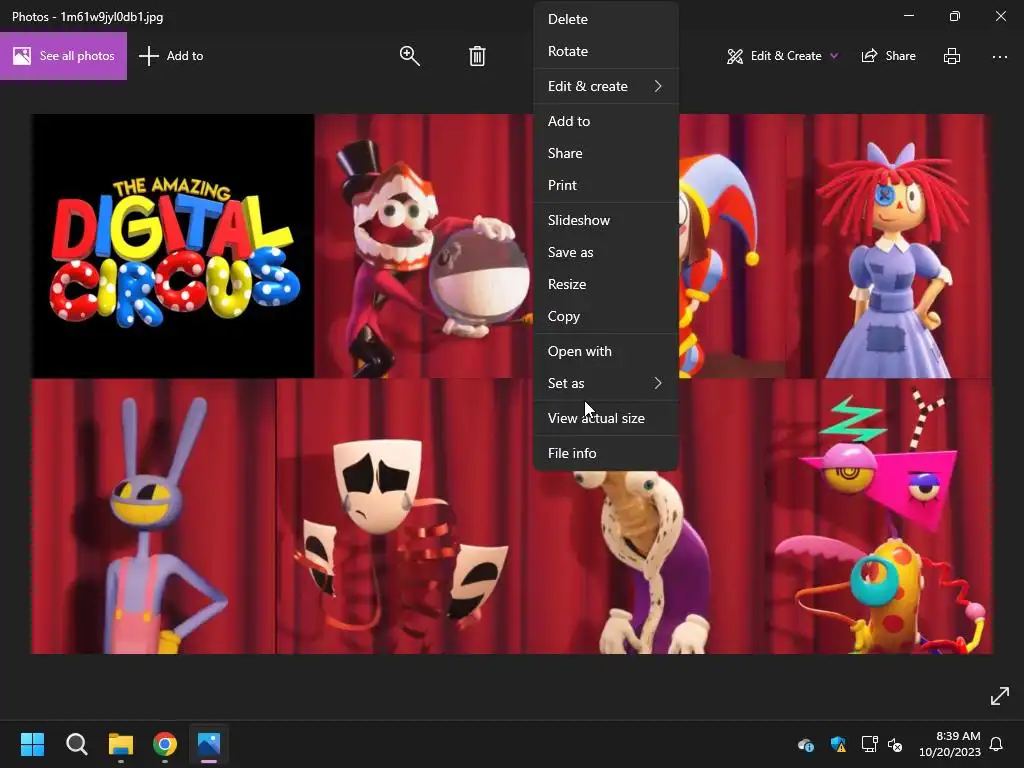Minimize the Photos window

(x=909, y=16)
